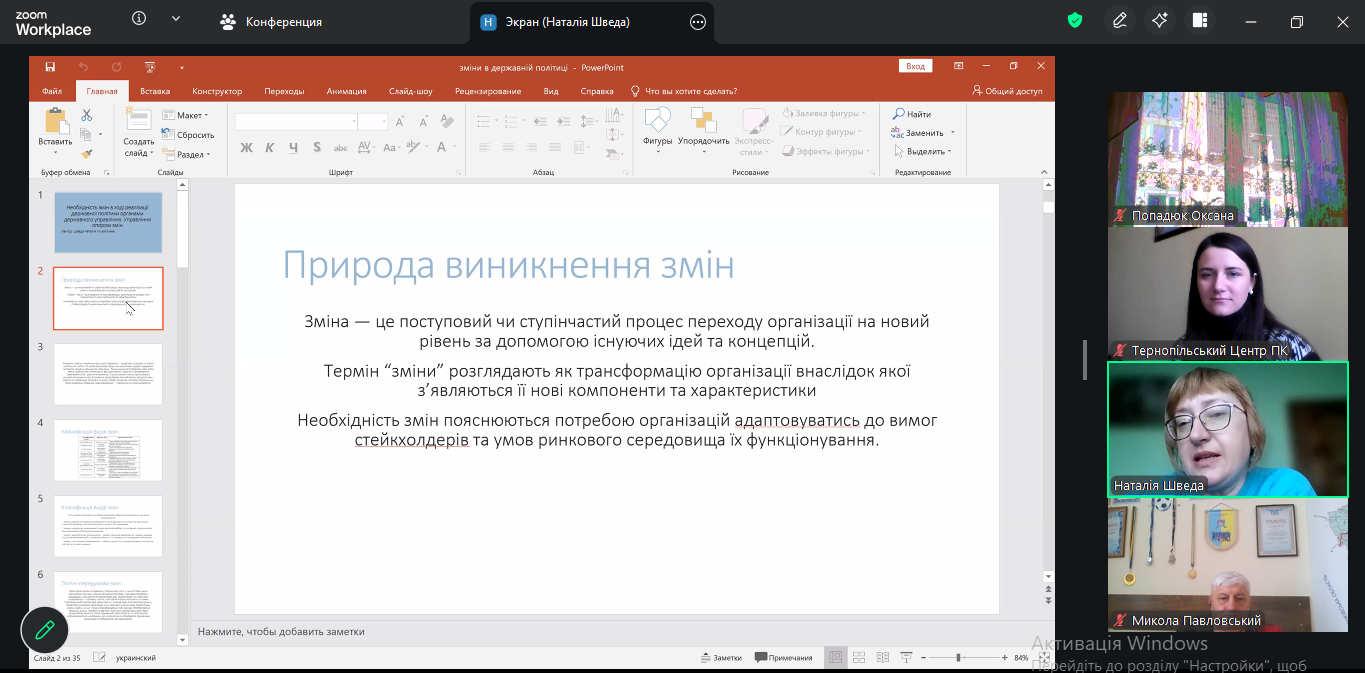Screen dimensions: 1365x673
Task: Switch to the Анимация tab
Action: click(346, 91)
